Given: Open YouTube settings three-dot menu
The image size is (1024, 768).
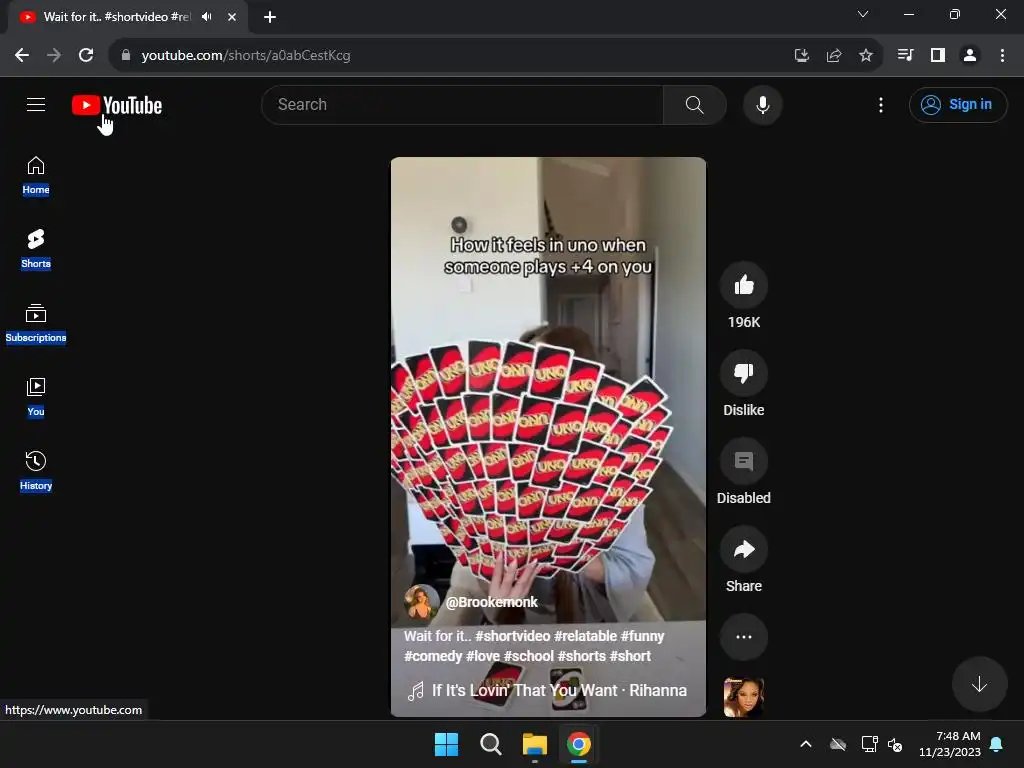Looking at the screenshot, I should click(880, 104).
